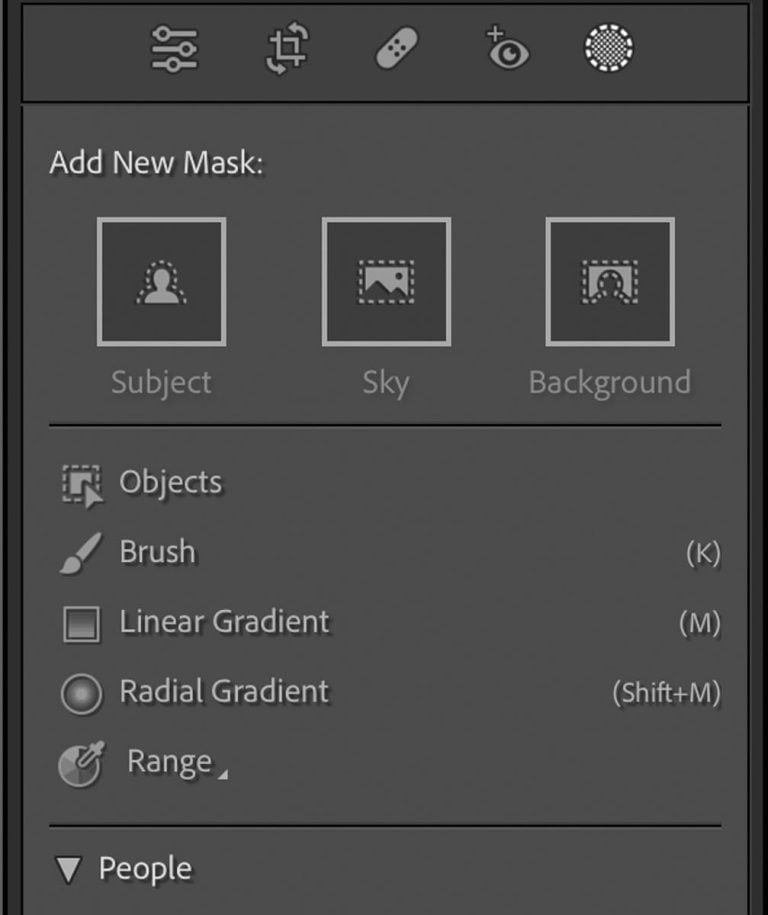Click the People disclosure triangle
This screenshot has width=768, height=915.
[70, 869]
